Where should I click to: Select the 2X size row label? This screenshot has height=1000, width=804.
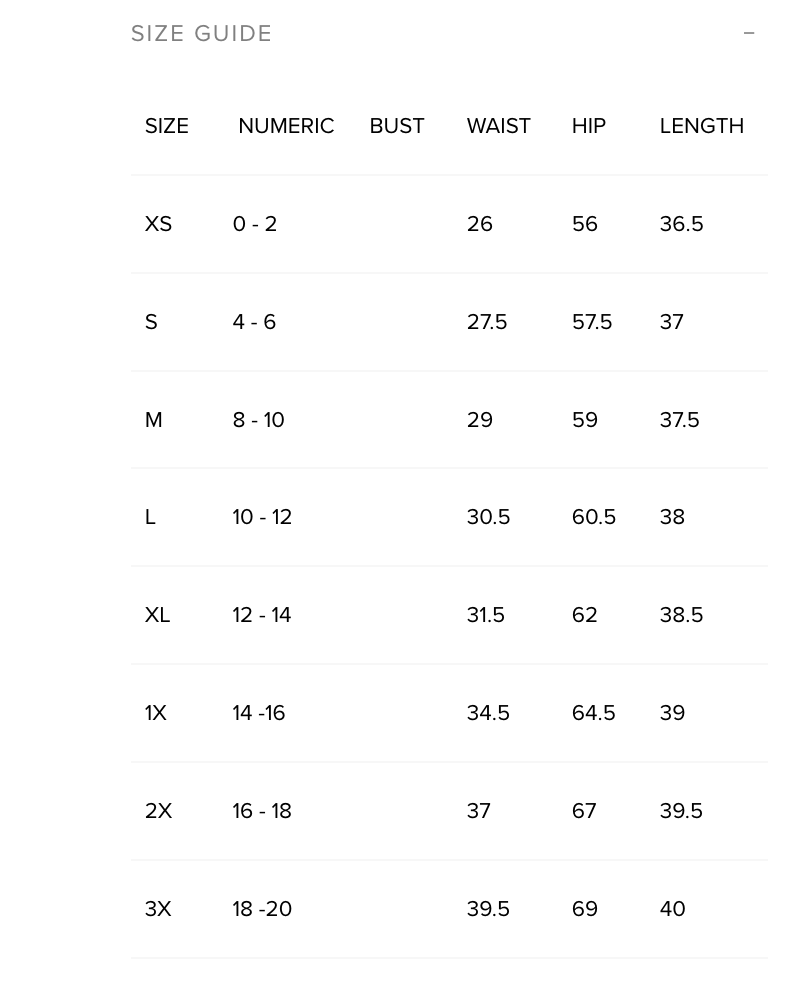[158, 811]
